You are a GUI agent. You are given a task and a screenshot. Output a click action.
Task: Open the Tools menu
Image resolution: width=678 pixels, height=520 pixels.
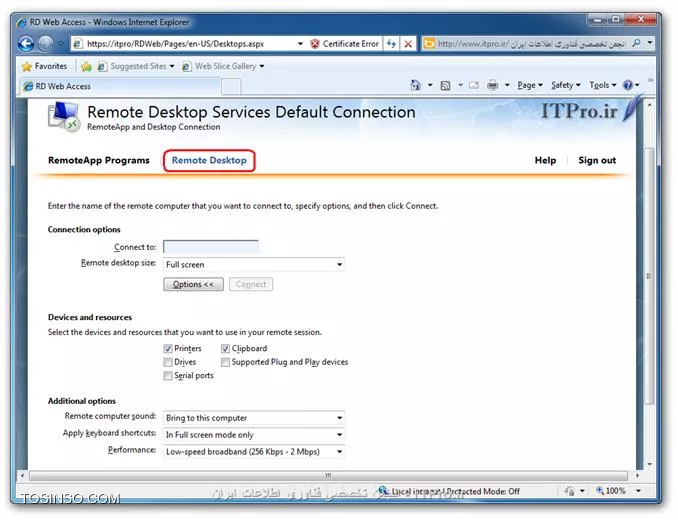click(603, 85)
